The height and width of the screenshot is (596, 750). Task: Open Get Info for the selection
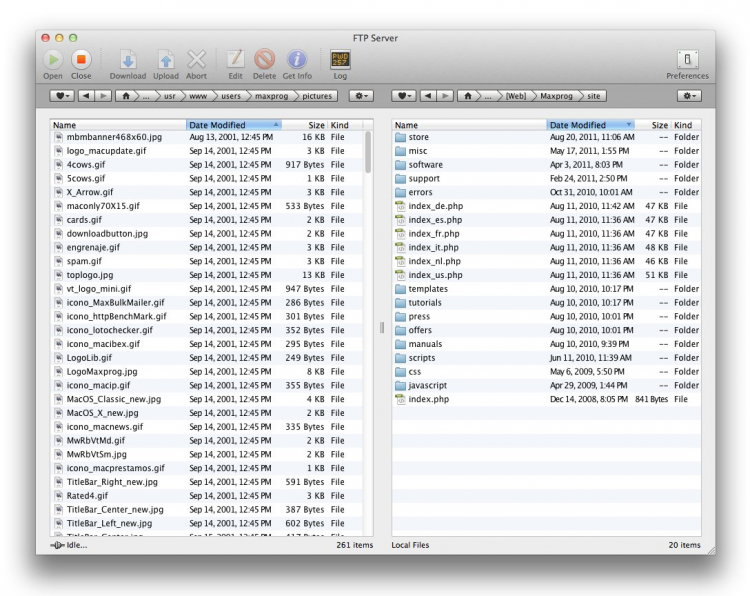click(297, 60)
